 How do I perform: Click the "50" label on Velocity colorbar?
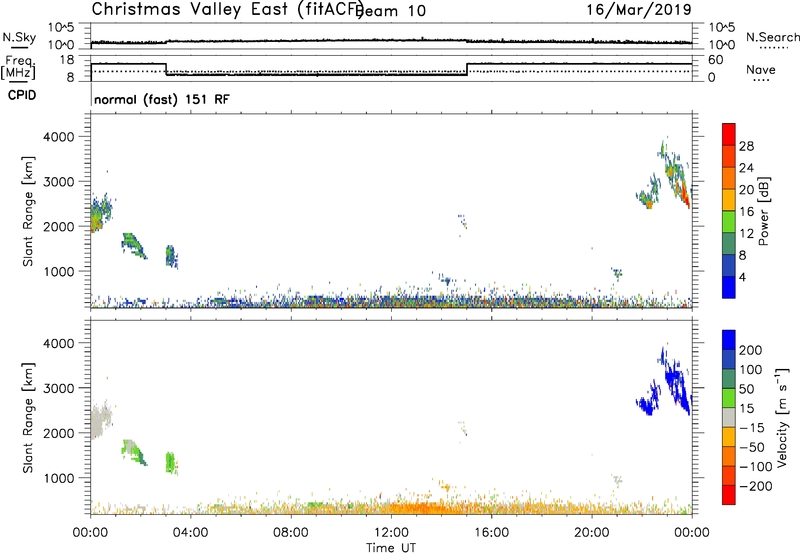(746, 389)
